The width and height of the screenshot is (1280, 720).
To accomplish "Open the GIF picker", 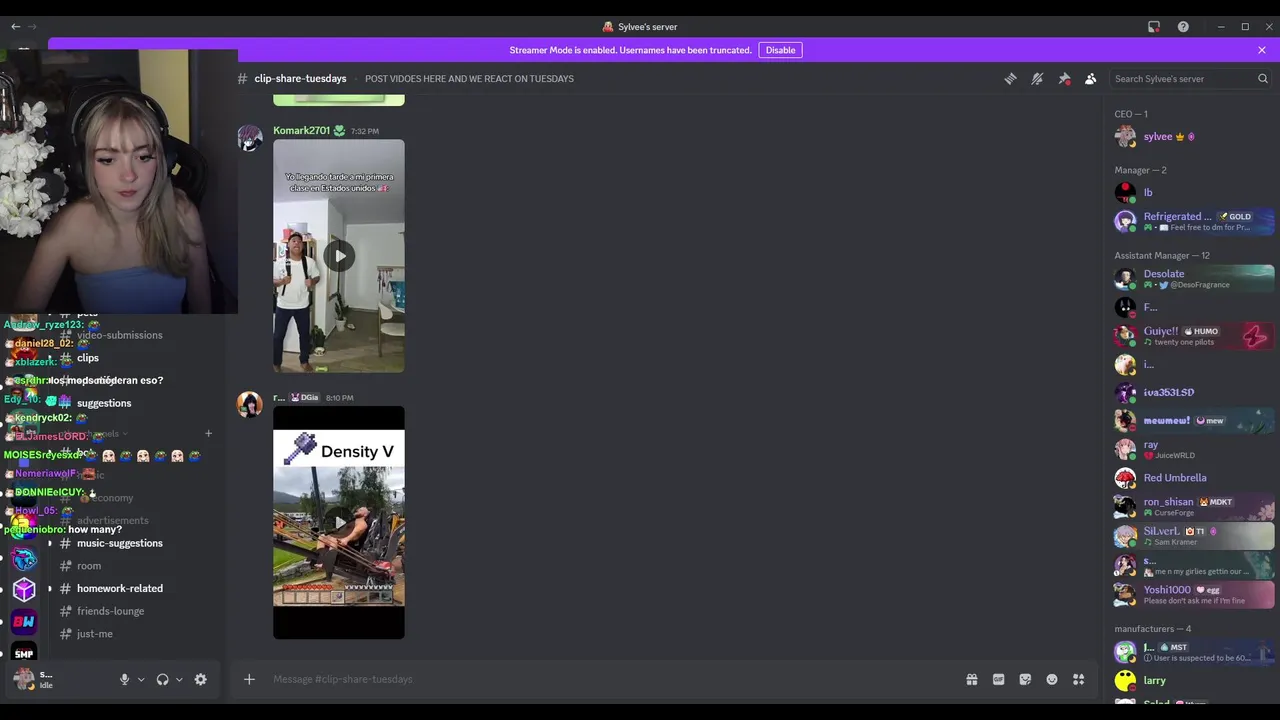I will click(x=998, y=679).
